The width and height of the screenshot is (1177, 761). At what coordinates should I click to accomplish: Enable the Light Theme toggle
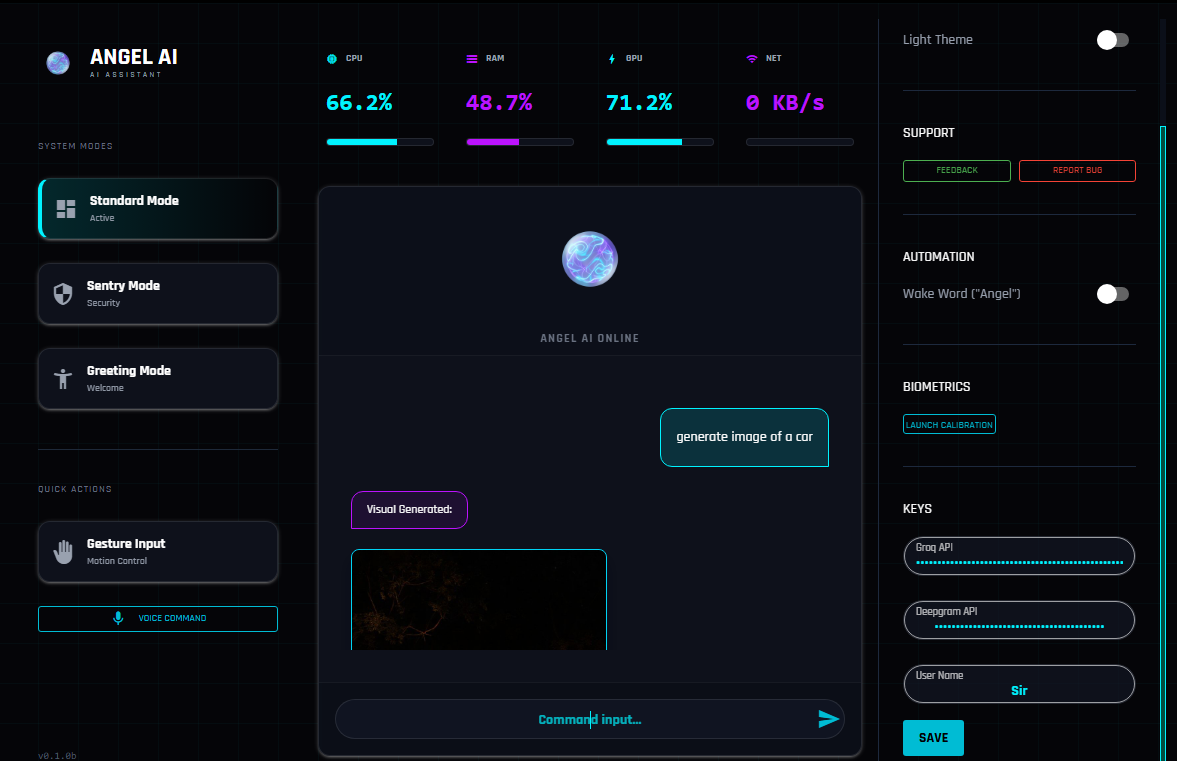[x=1112, y=40]
